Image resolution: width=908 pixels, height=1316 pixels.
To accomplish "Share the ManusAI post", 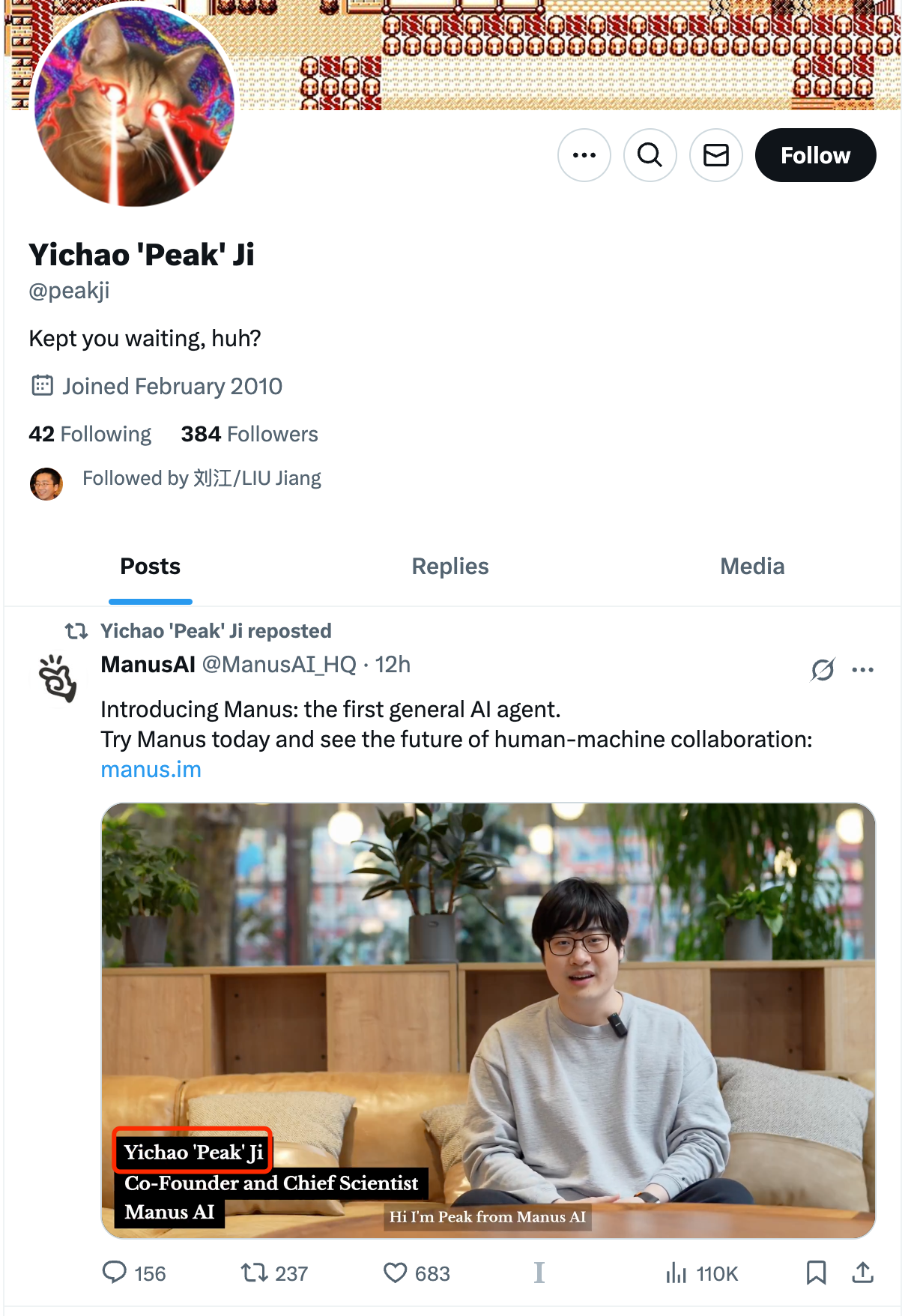I will point(862,1273).
